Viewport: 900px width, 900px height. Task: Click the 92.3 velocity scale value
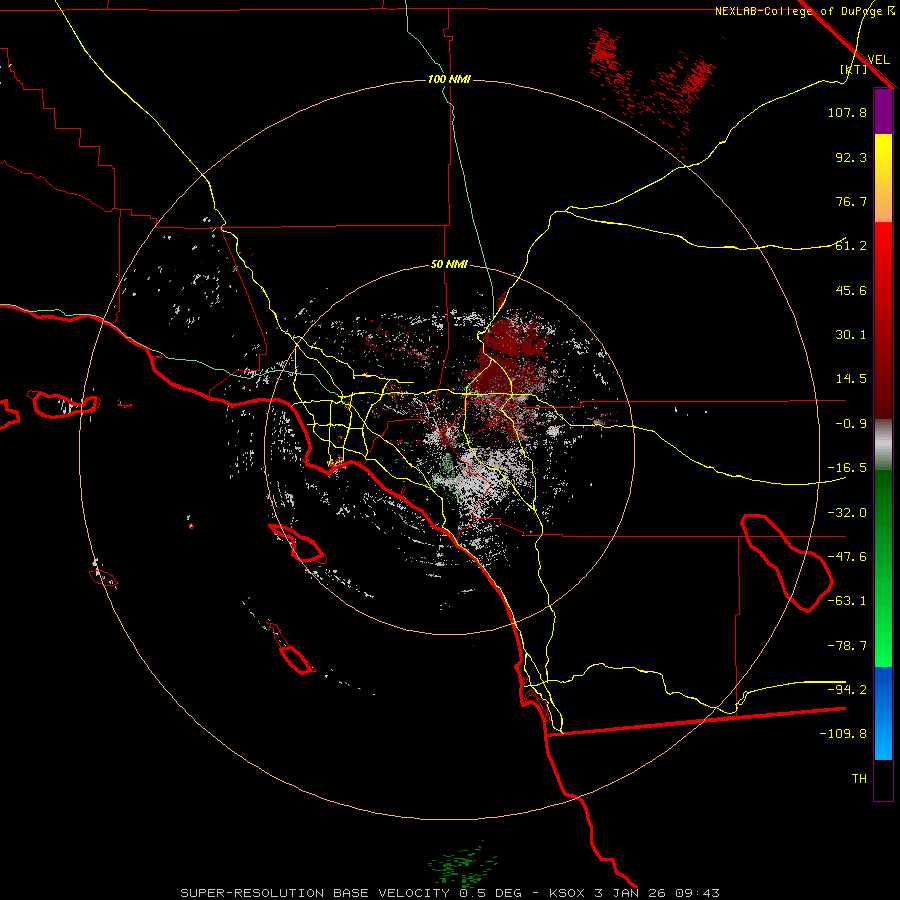click(851, 157)
